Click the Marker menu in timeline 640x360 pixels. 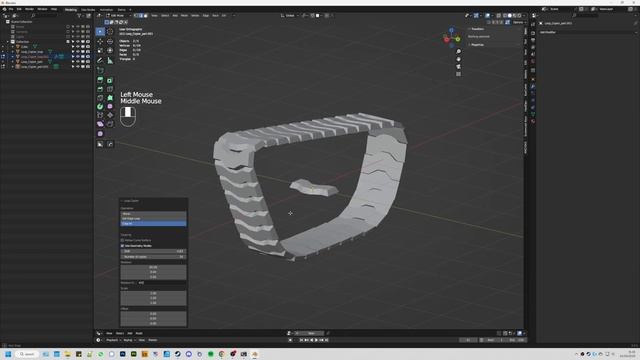(153, 340)
